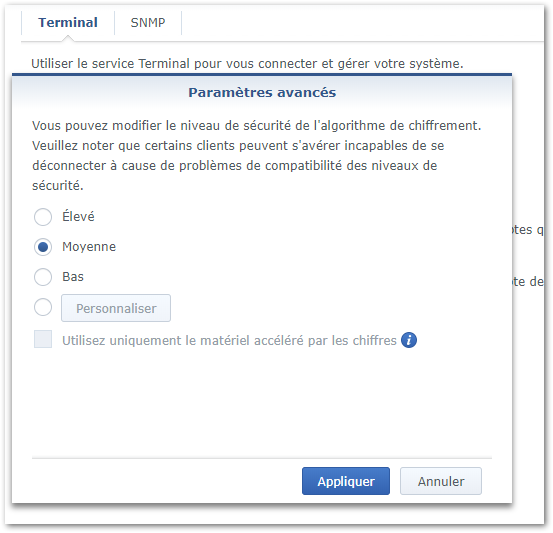Open the Personnaliser custom settings button
The width and height of the screenshot is (553, 533).
(x=116, y=308)
